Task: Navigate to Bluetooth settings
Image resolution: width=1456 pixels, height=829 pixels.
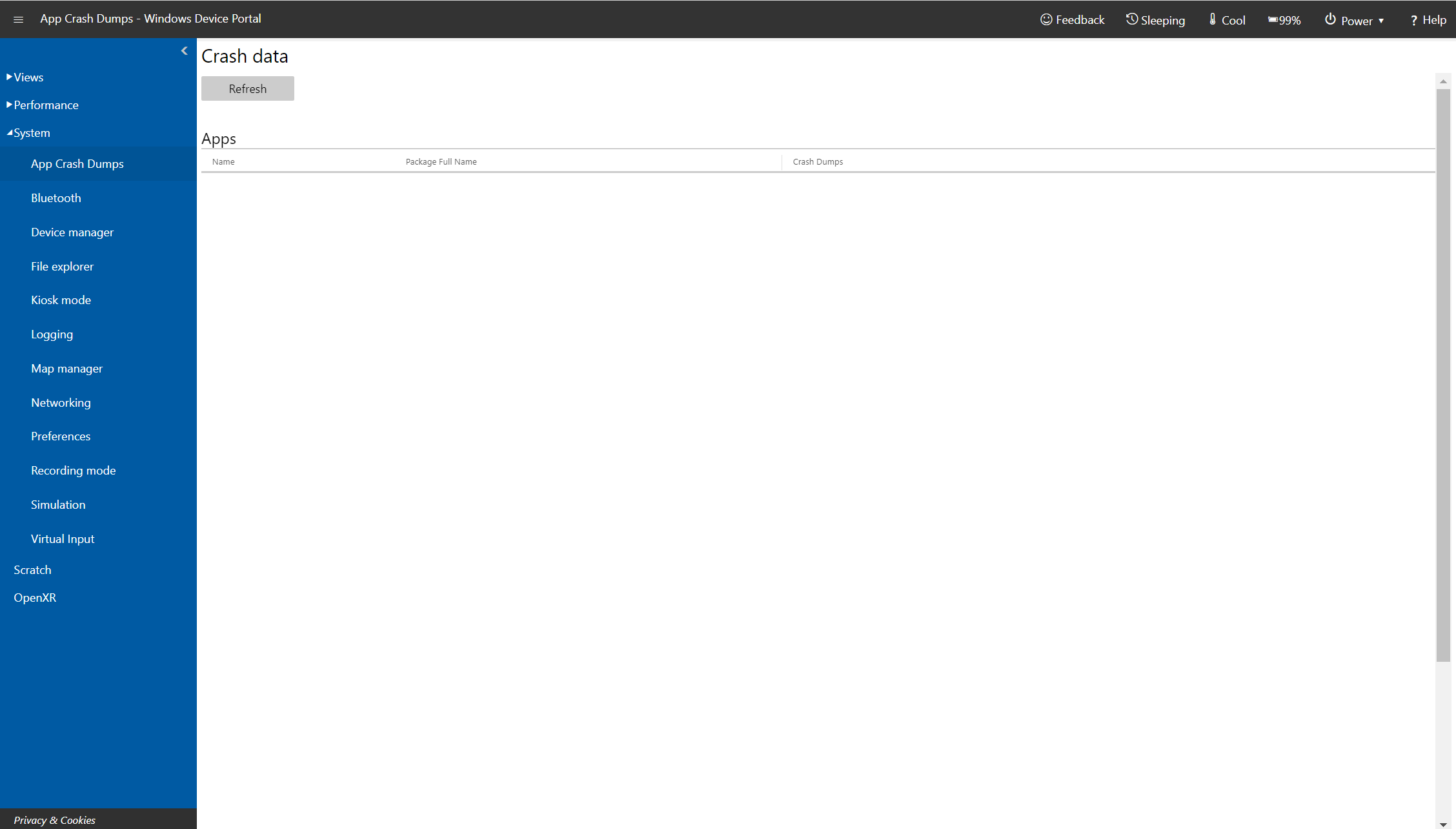Action: point(55,197)
